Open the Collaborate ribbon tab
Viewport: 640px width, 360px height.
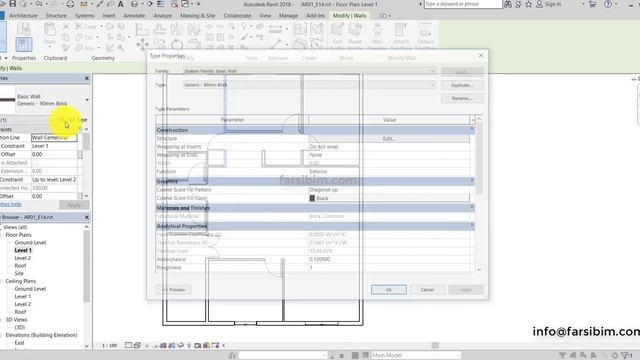tap(237, 16)
